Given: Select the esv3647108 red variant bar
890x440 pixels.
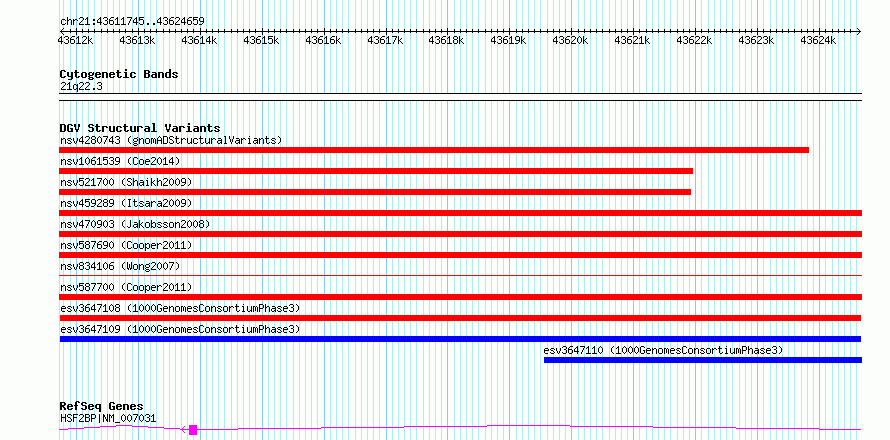Looking at the screenshot, I should pos(460,318).
